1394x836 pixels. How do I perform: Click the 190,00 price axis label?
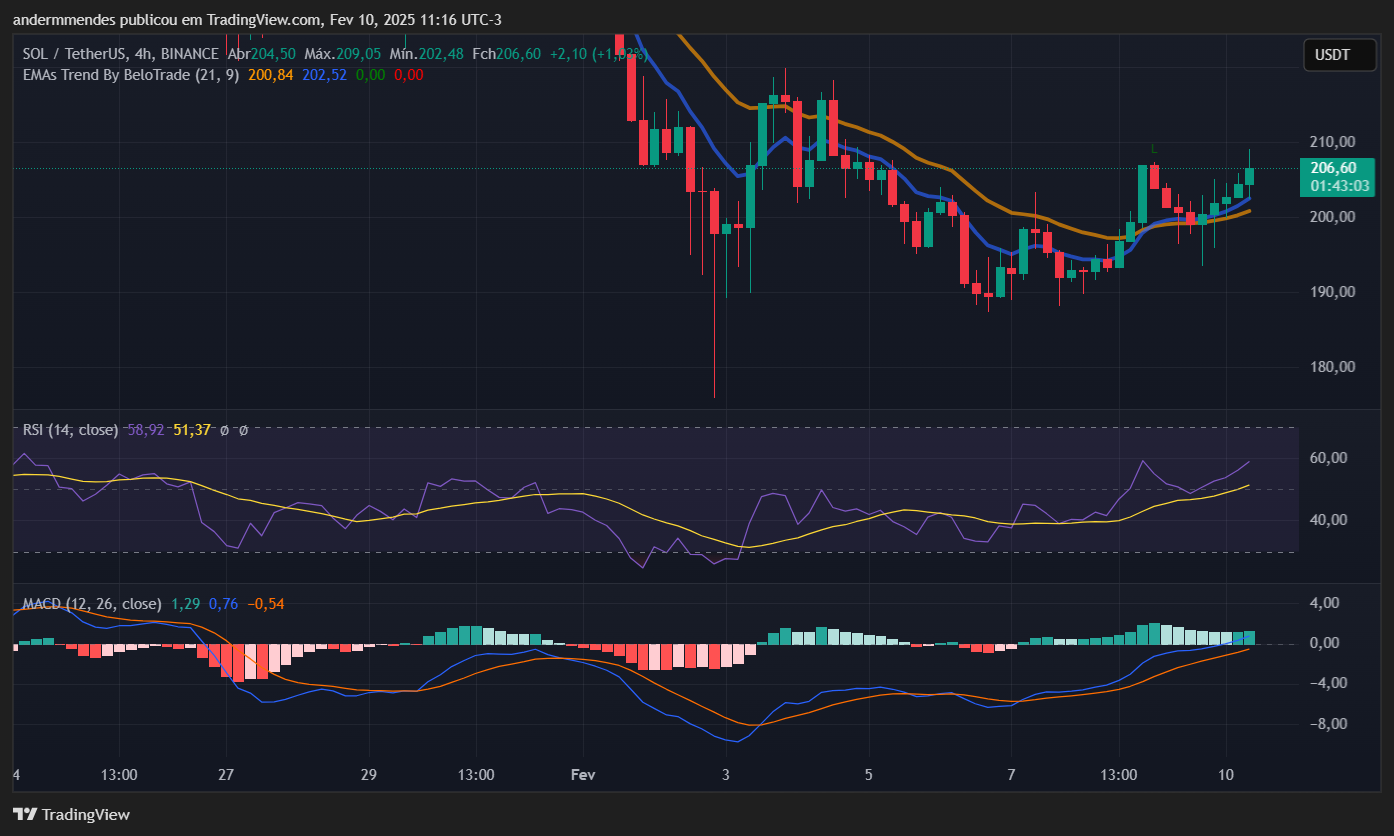1333,291
